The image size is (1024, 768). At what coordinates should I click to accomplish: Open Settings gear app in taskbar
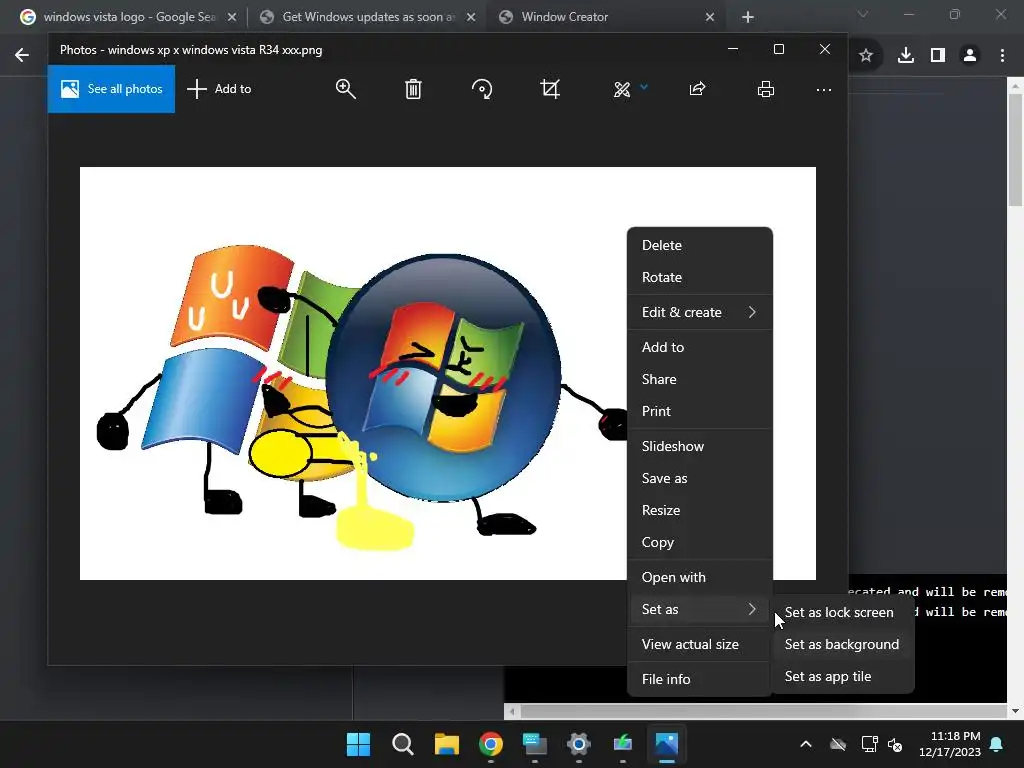(579, 744)
